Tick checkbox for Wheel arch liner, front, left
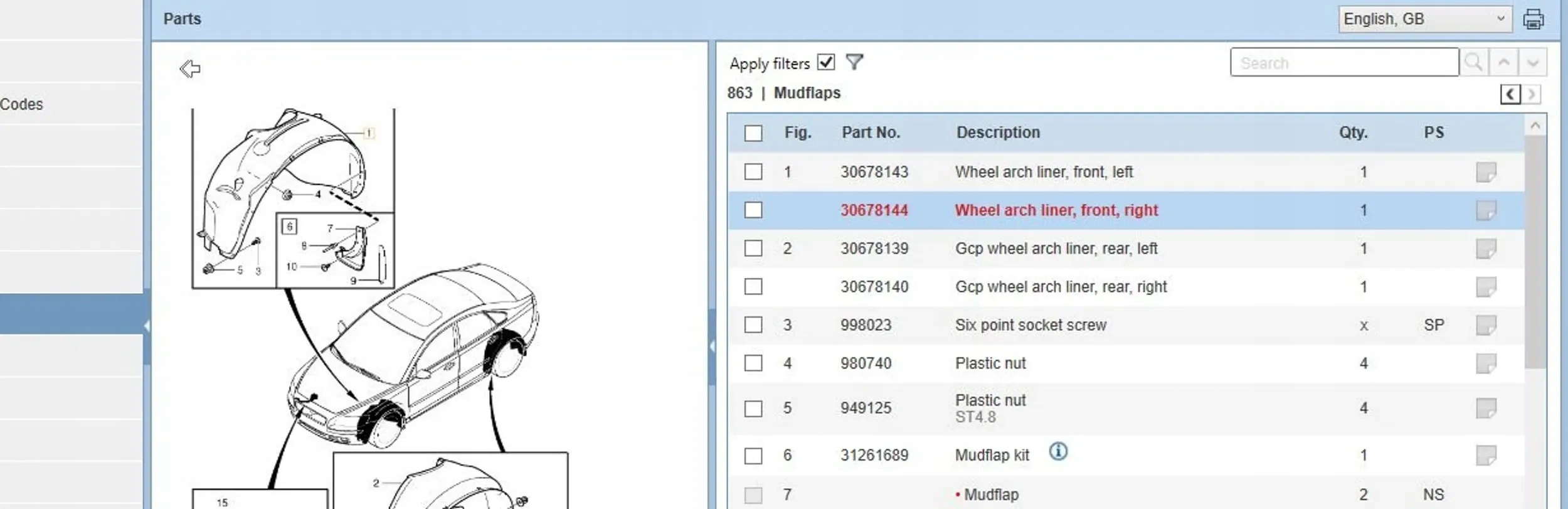This screenshot has height=509, width=1568. (x=753, y=172)
